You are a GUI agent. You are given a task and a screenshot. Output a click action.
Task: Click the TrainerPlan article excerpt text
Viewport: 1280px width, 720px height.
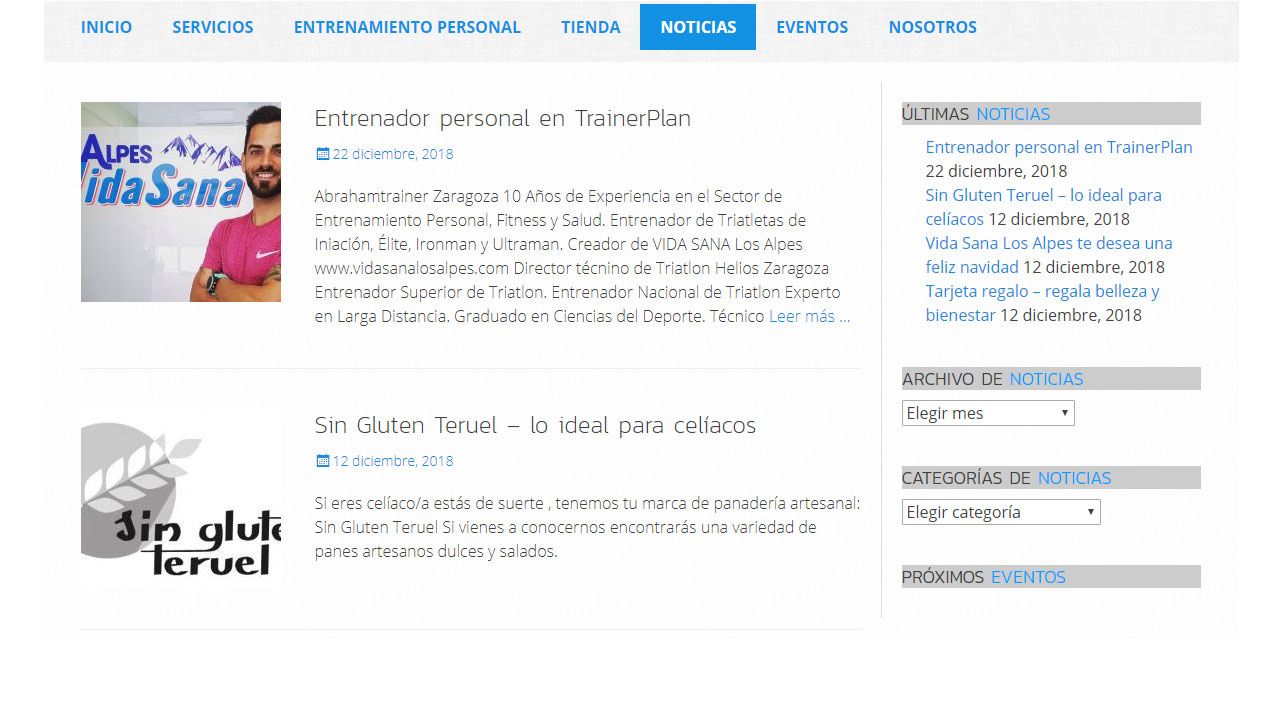[x=583, y=256]
